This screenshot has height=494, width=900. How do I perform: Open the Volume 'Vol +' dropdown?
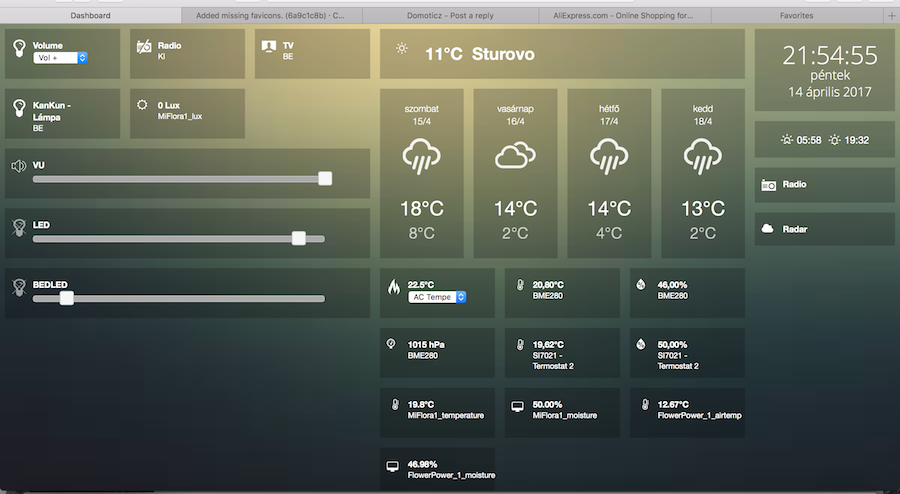pos(61,58)
